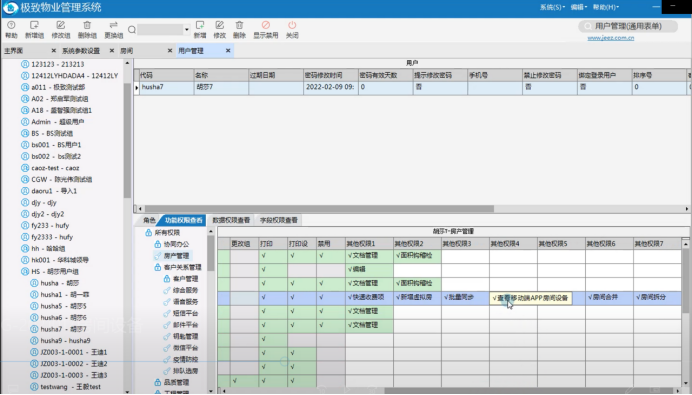
Task: Toggle the √快速收费项 permission cell
Action: (369, 297)
